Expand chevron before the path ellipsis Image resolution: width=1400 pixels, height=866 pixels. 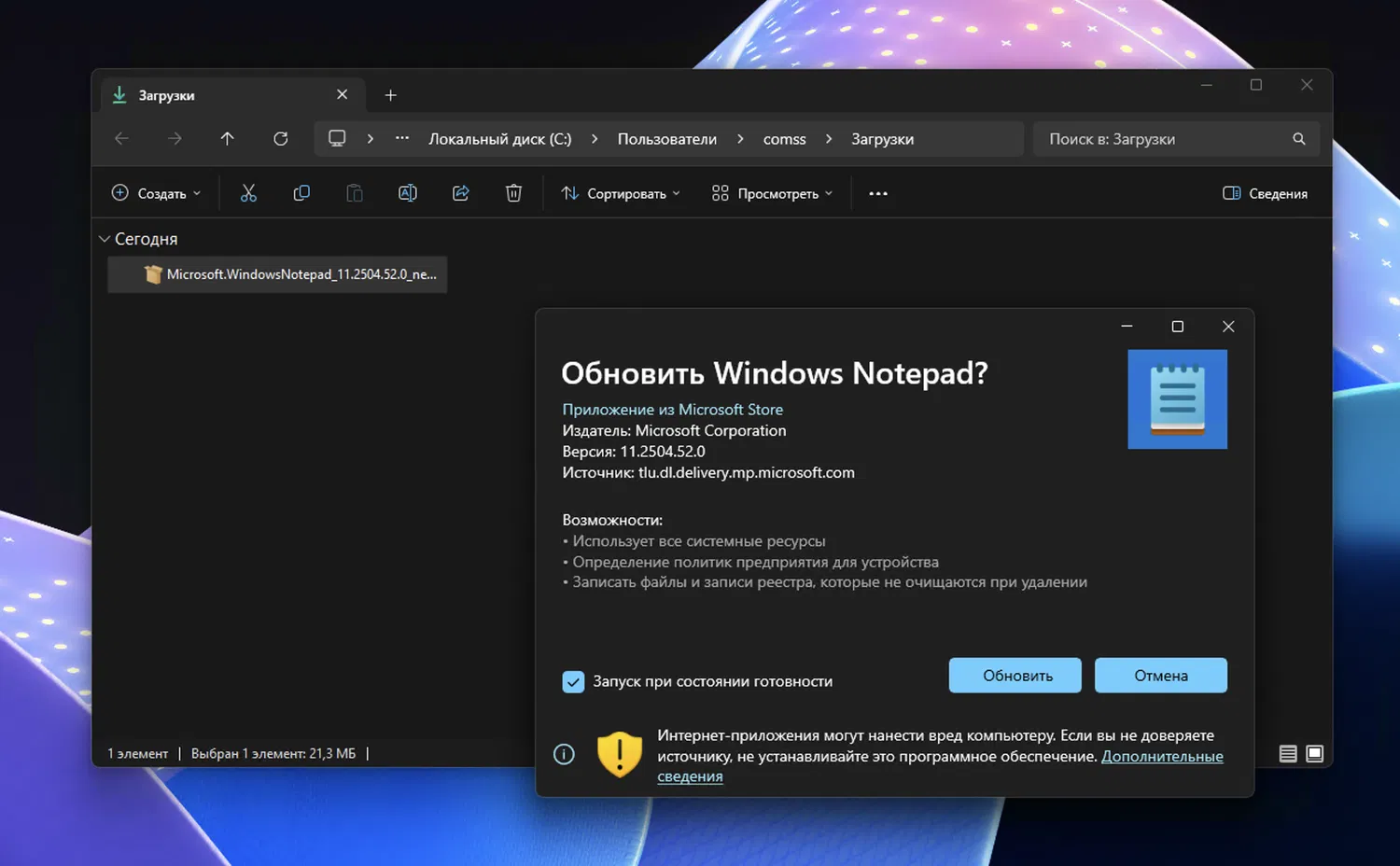tap(371, 139)
